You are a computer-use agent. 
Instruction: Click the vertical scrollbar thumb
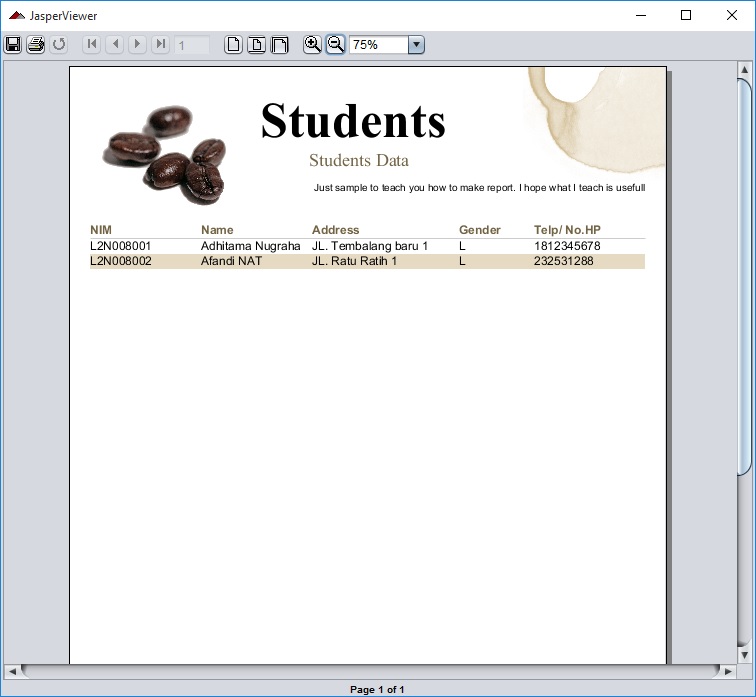[744, 277]
